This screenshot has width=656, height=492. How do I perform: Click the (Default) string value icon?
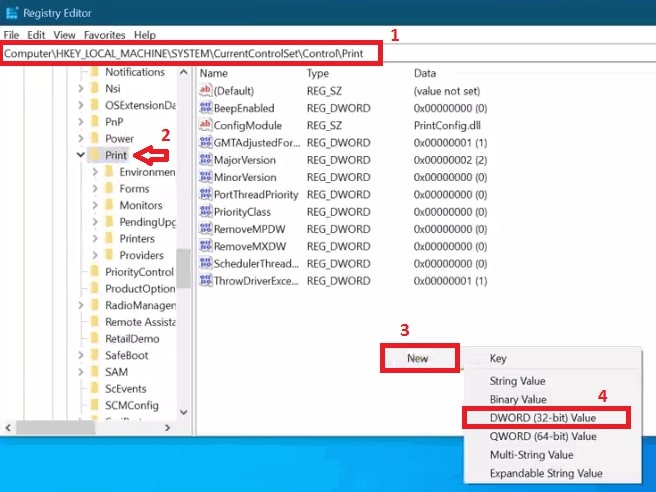click(205, 90)
